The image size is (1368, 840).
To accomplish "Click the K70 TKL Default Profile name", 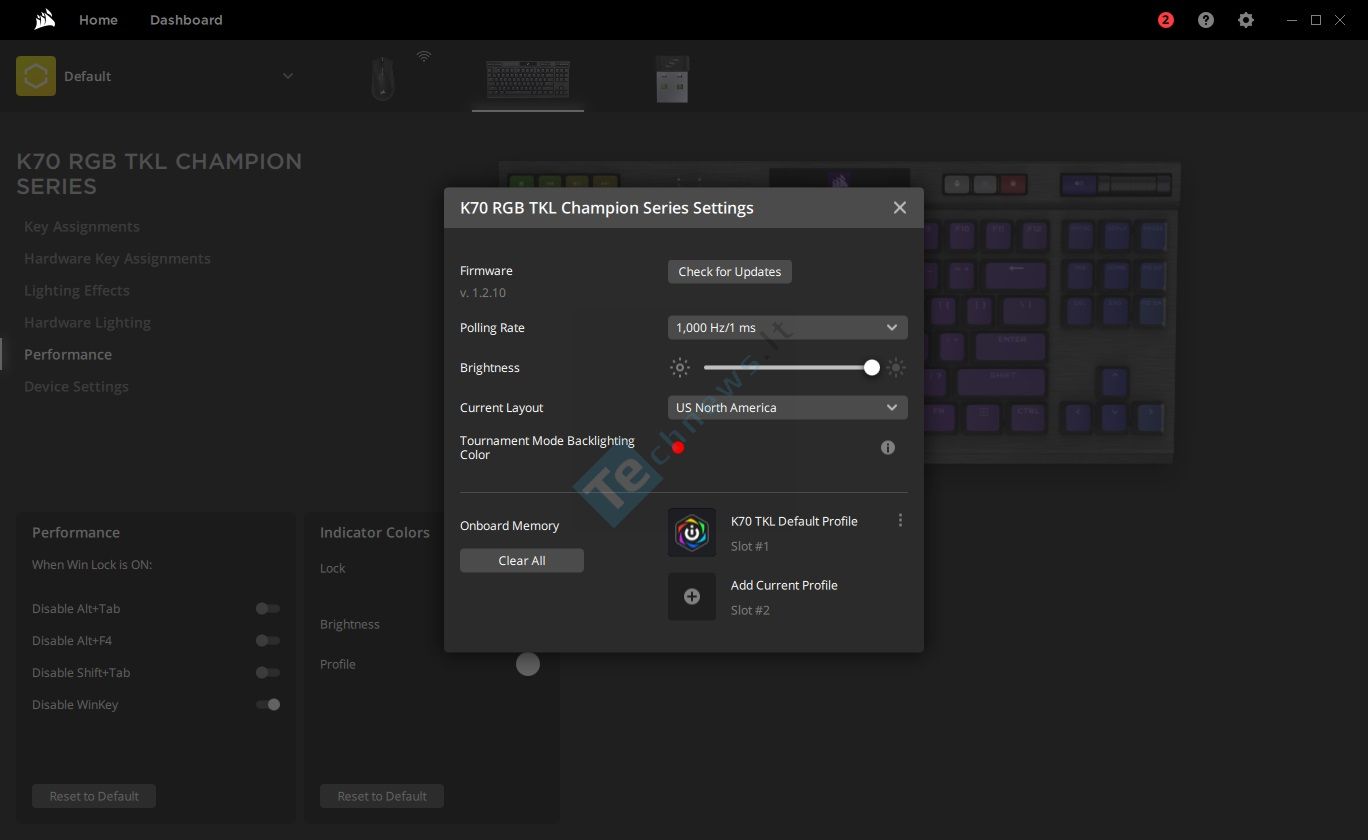I will point(794,521).
